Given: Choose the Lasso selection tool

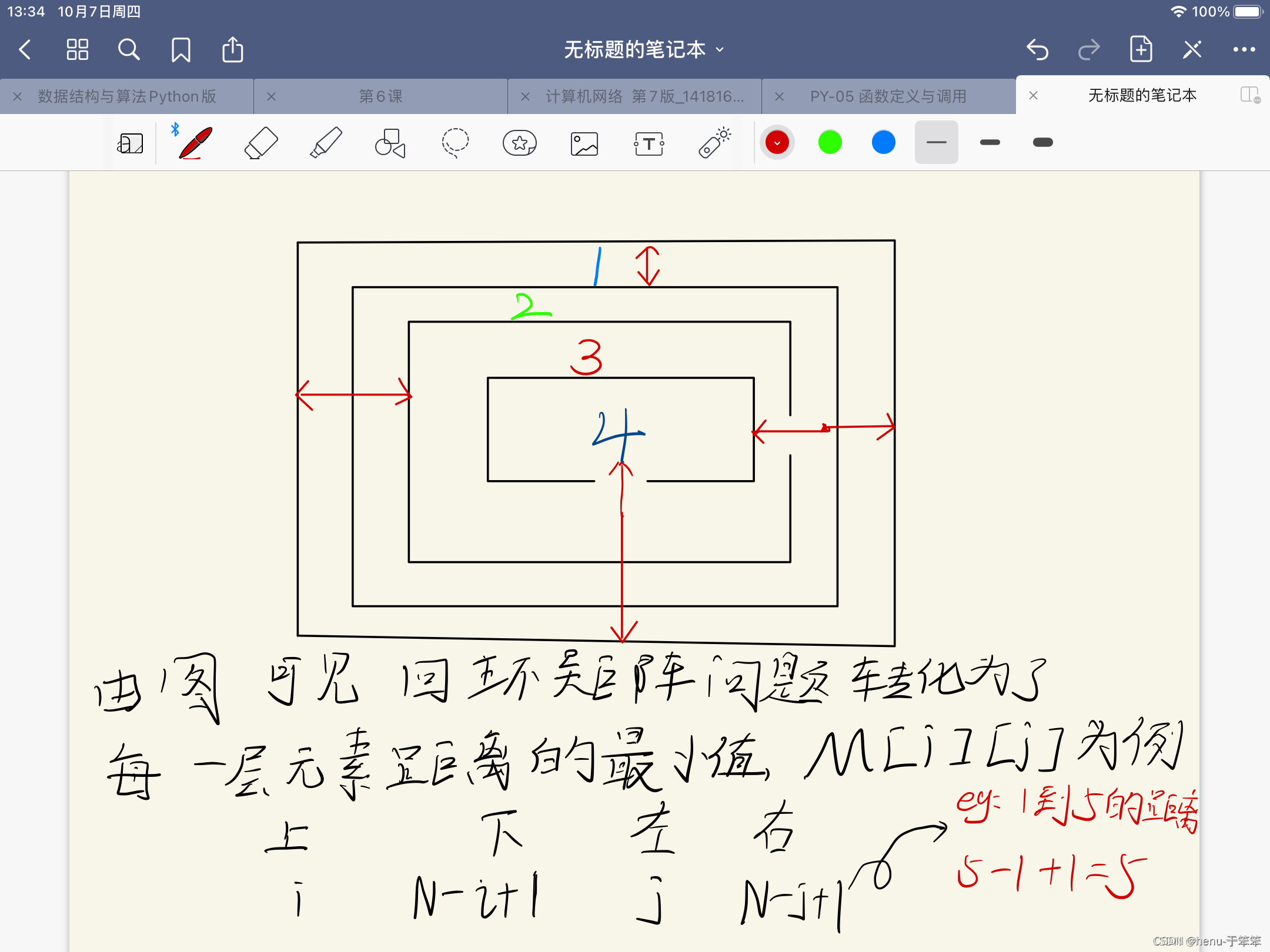Looking at the screenshot, I should click(x=455, y=143).
